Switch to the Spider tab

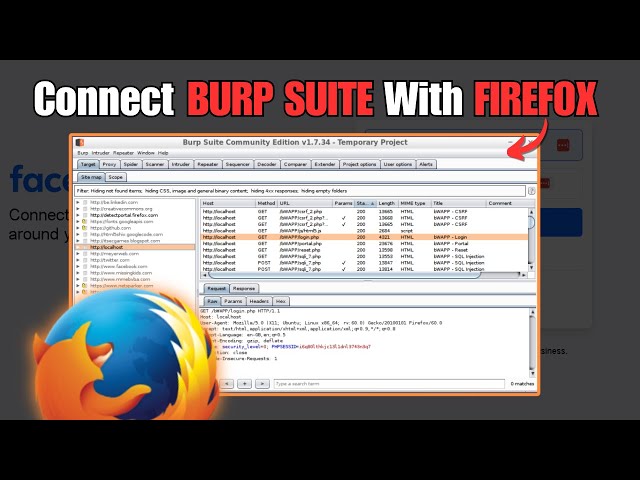pyautogui.click(x=131, y=164)
